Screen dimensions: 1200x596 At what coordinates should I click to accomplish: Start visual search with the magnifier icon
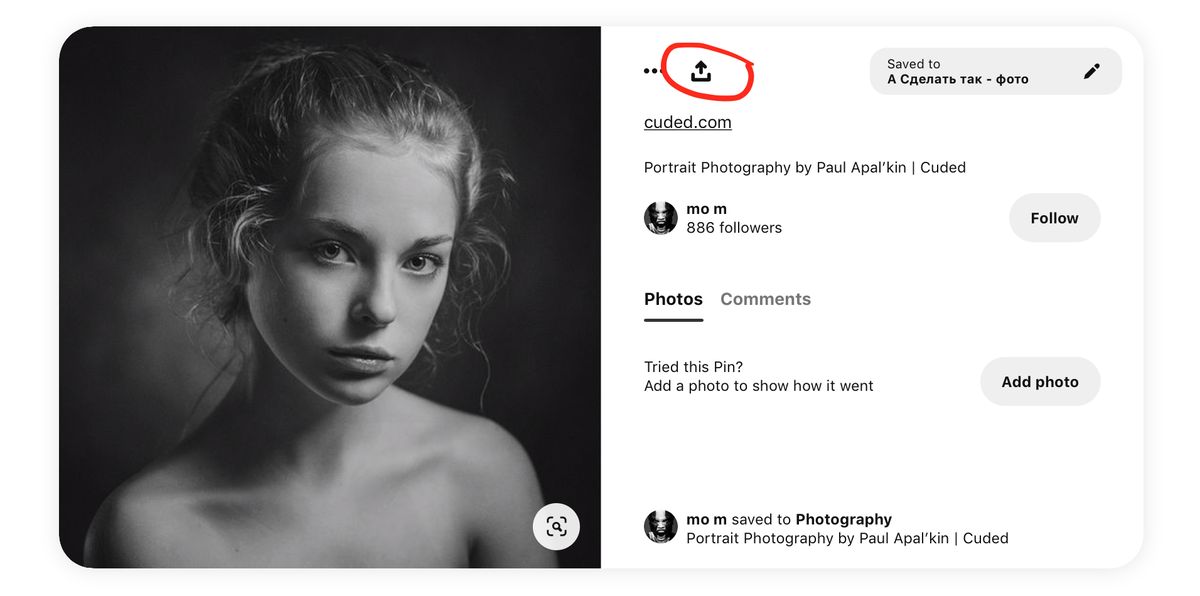click(556, 526)
